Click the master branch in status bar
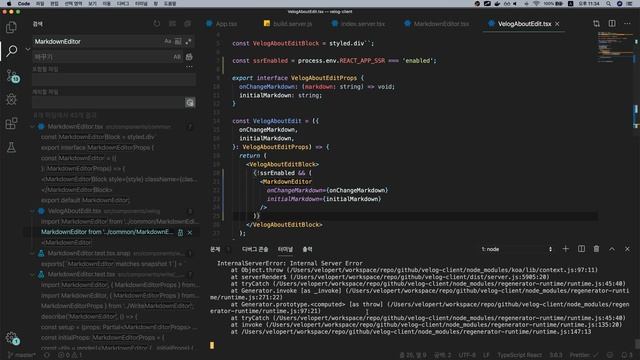 pos(22,355)
